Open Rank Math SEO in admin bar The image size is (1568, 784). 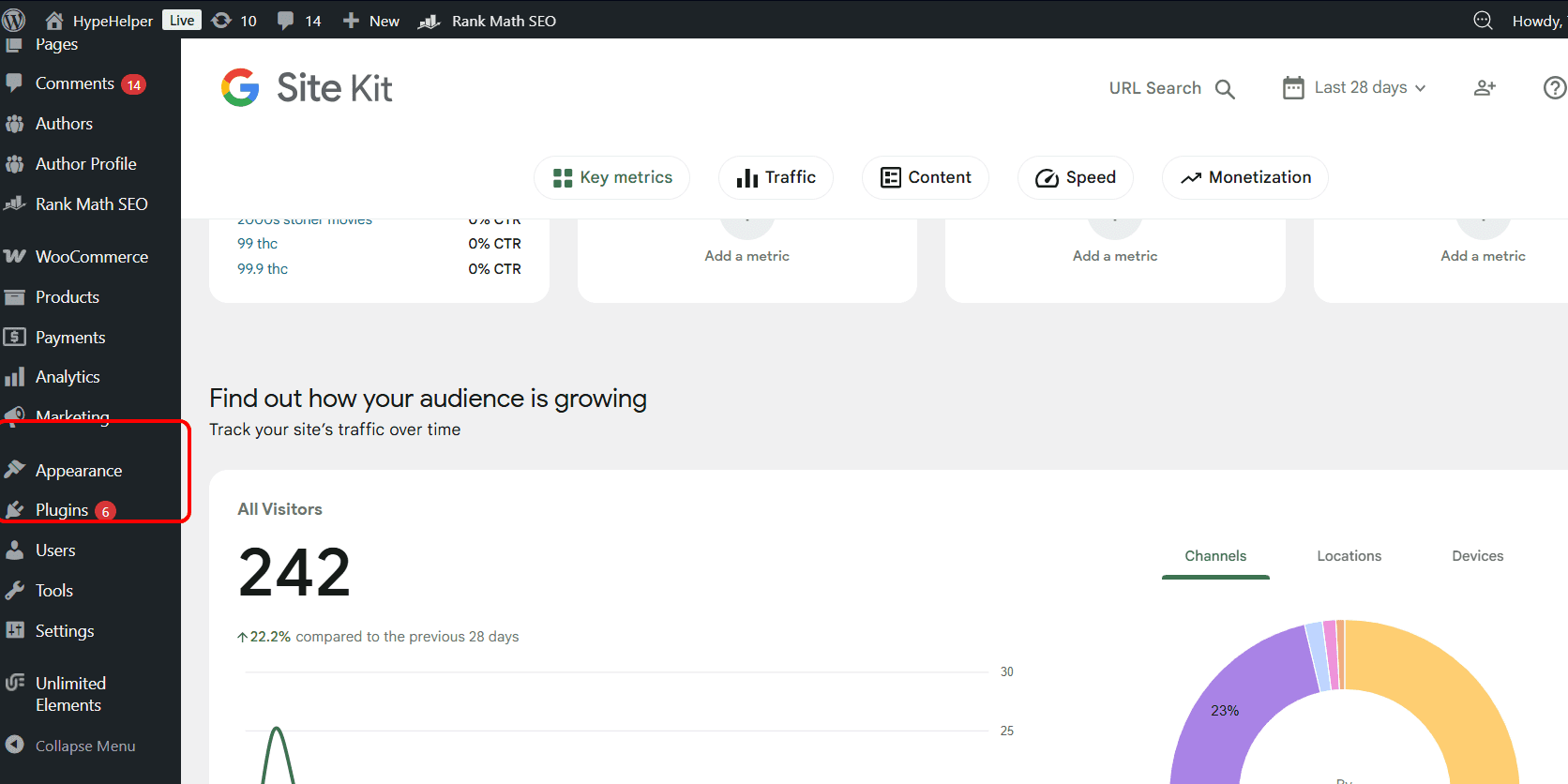(488, 21)
